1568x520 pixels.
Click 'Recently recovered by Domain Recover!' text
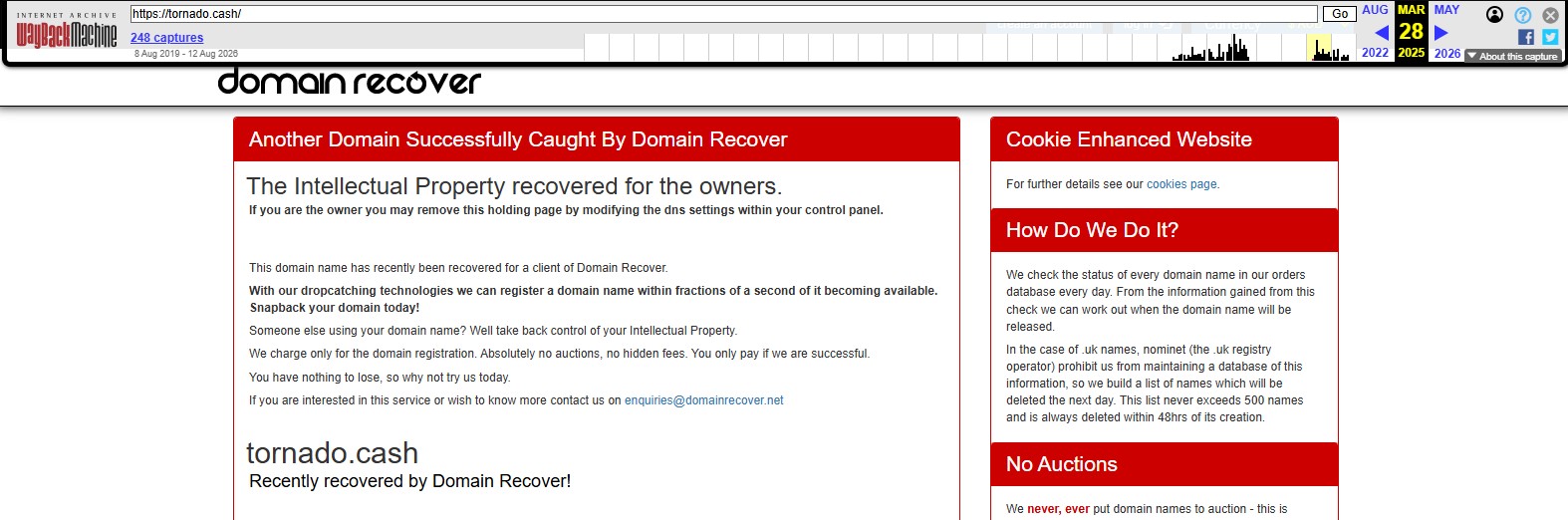click(x=409, y=481)
